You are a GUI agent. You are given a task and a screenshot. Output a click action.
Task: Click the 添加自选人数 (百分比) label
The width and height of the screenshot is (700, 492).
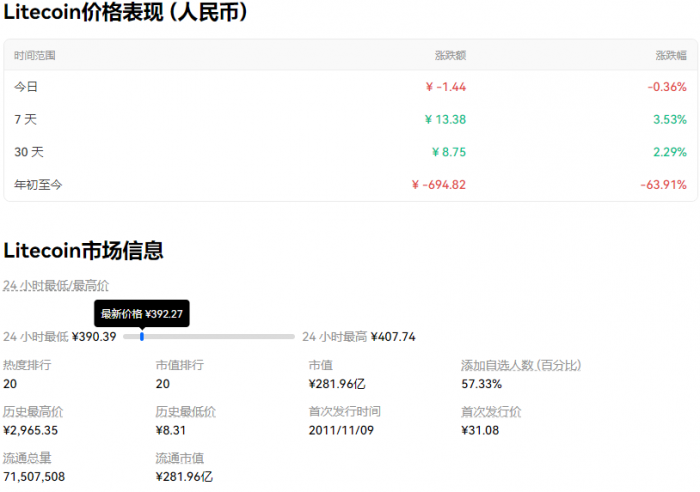click(521, 365)
